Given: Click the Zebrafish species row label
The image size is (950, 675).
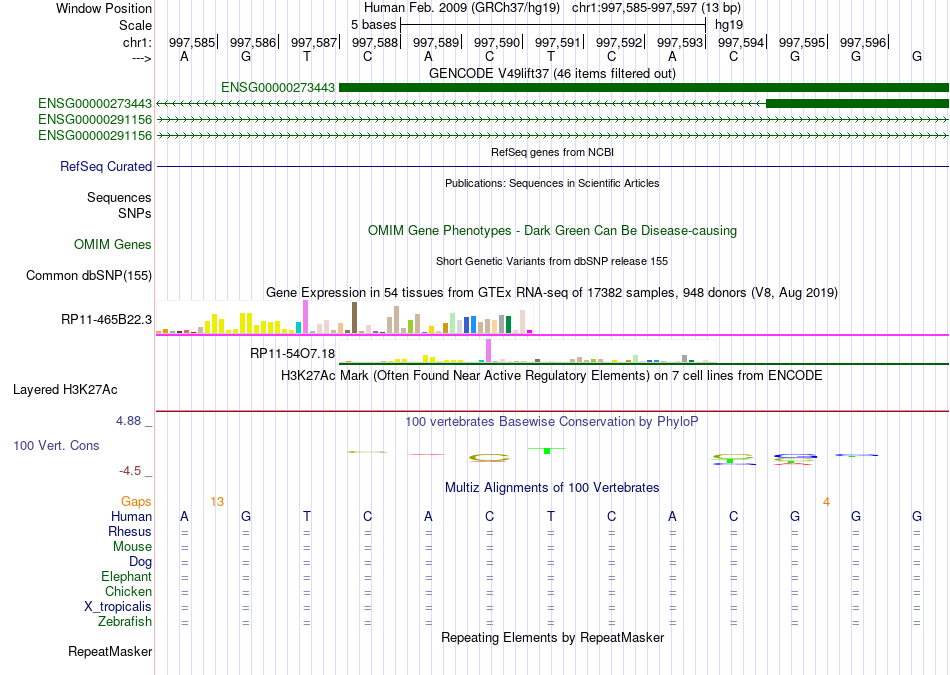Looking at the screenshot, I should pos(125,621).
